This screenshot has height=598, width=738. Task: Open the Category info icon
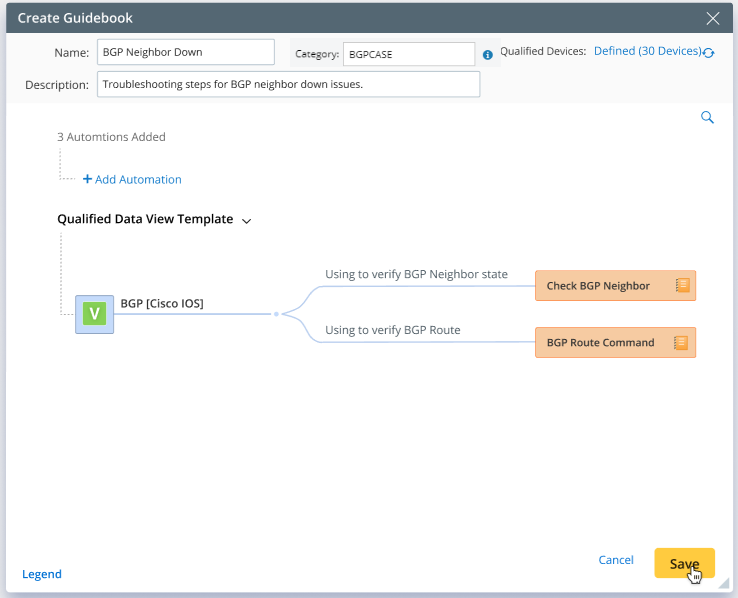(x=488, y=55)
